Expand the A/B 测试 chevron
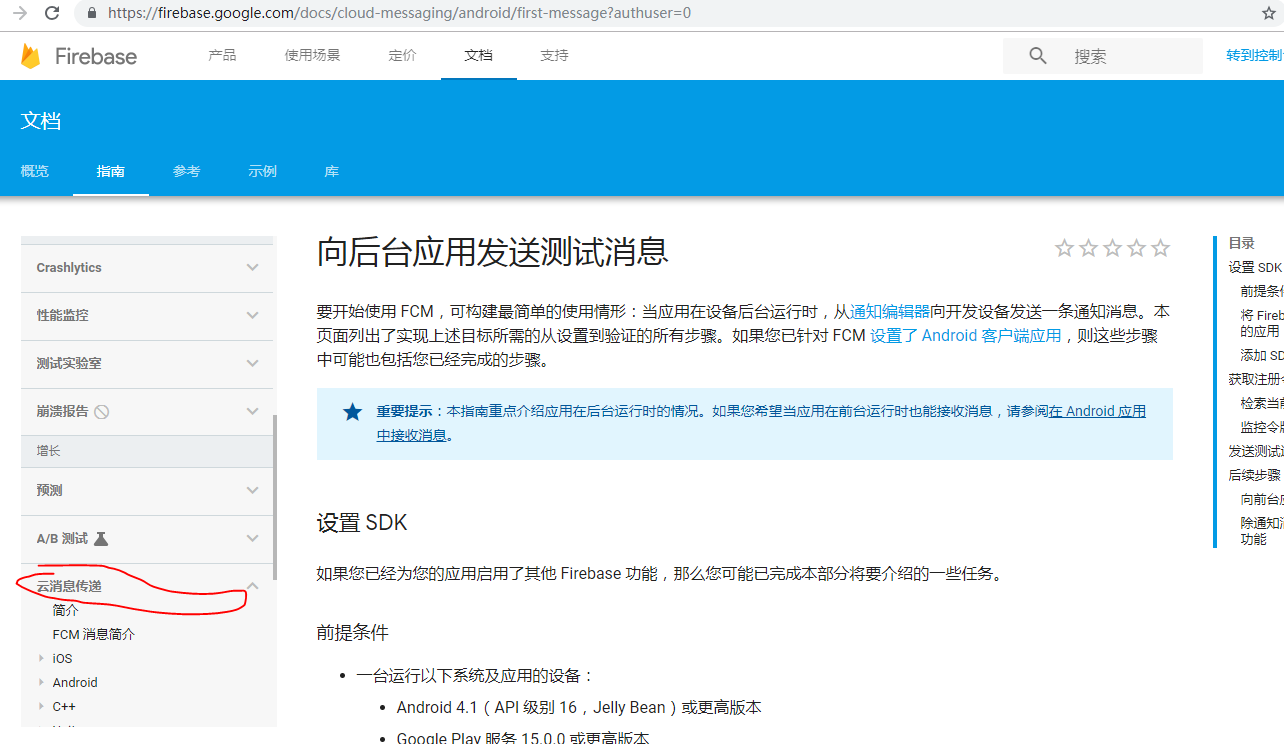Screen dimensions: 1284x744 click(252, 538)
